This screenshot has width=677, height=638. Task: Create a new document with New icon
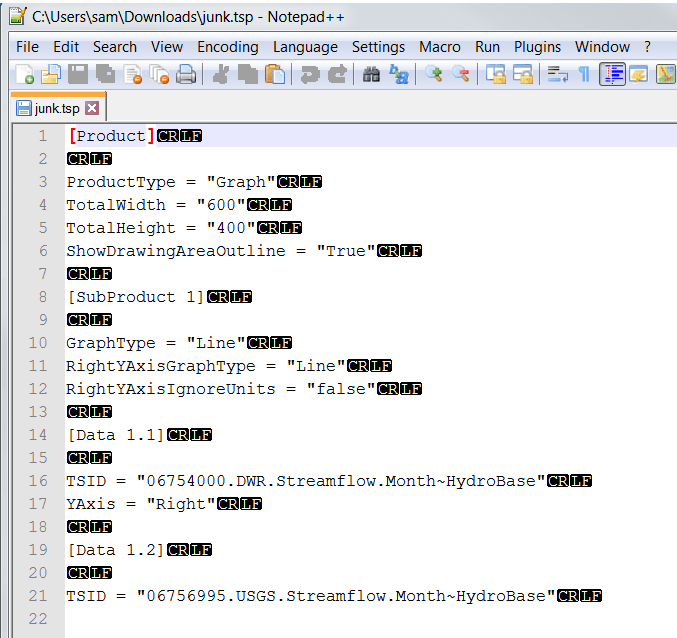[x=25, y=74]
